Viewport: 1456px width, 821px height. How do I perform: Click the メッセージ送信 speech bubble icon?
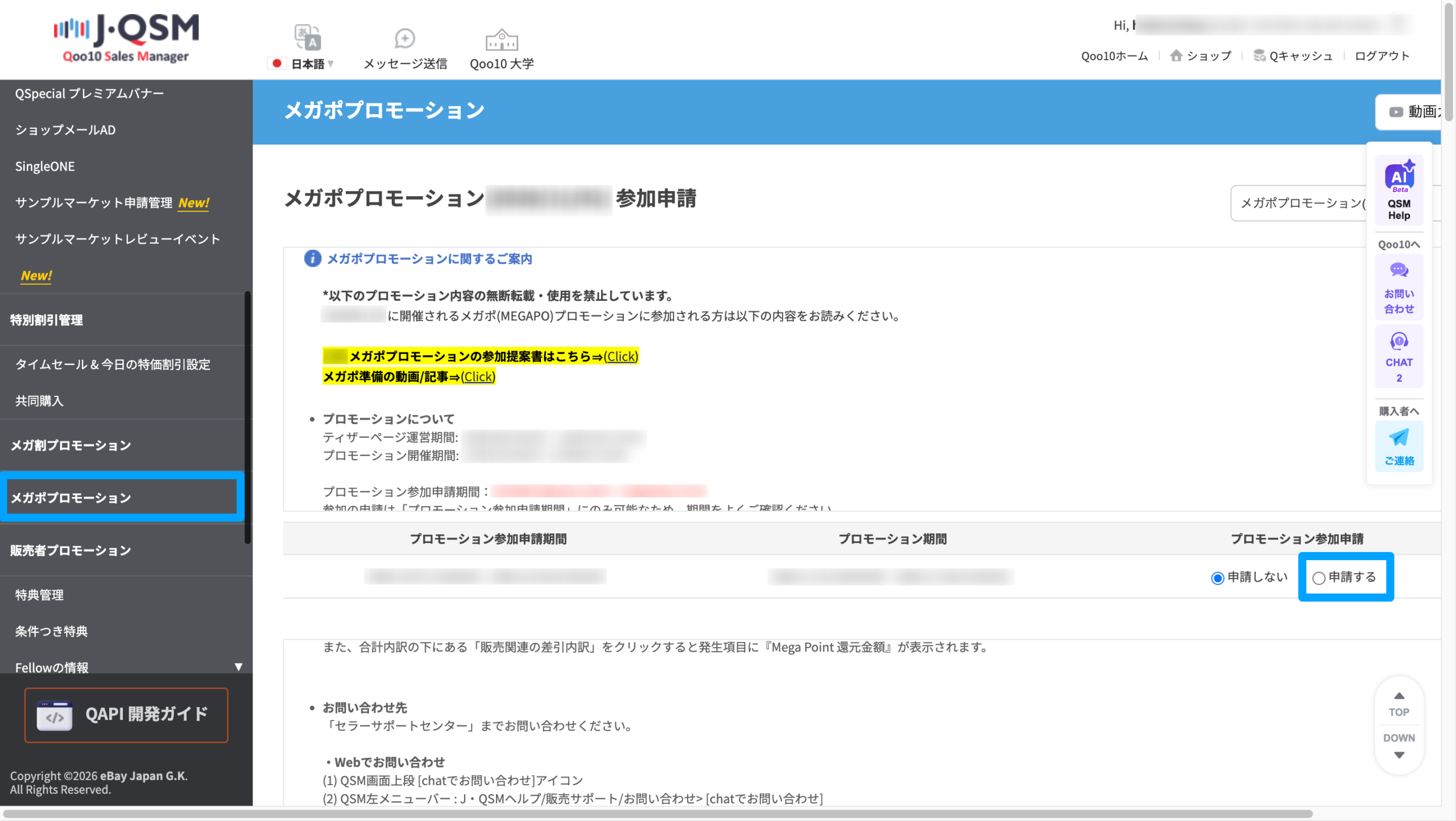(405, 38)
